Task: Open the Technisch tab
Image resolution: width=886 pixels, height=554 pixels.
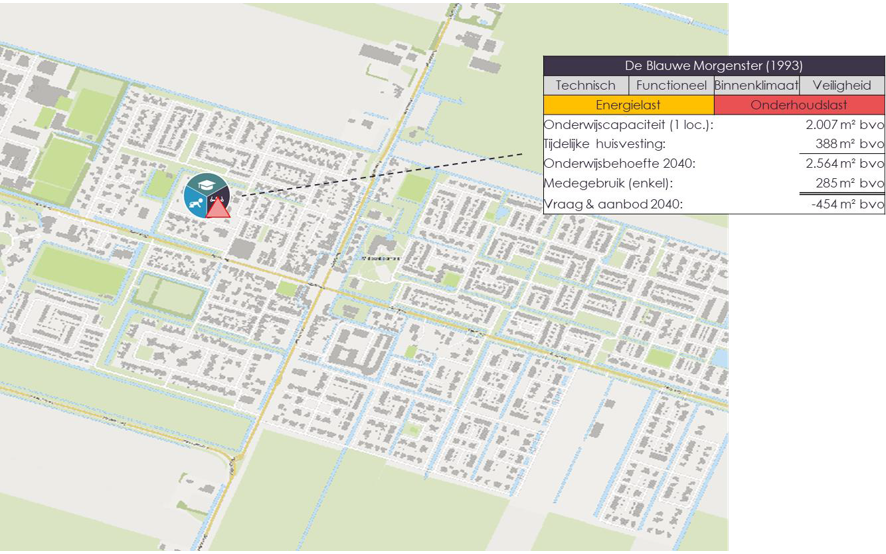Action: [x=585, y=86]
